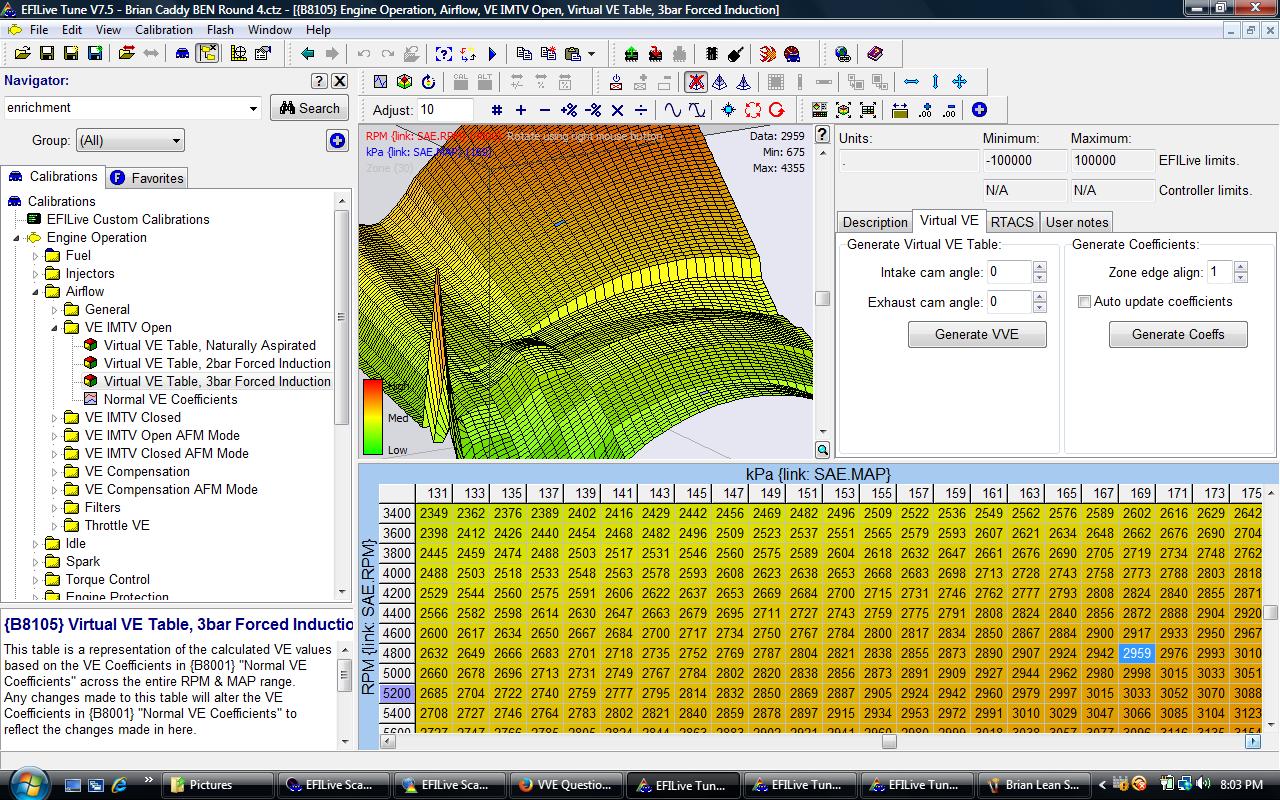This screenshot has height=800, width=1280.
Task: Switch to the User notes tab
Action: (x=1077, y=222)
